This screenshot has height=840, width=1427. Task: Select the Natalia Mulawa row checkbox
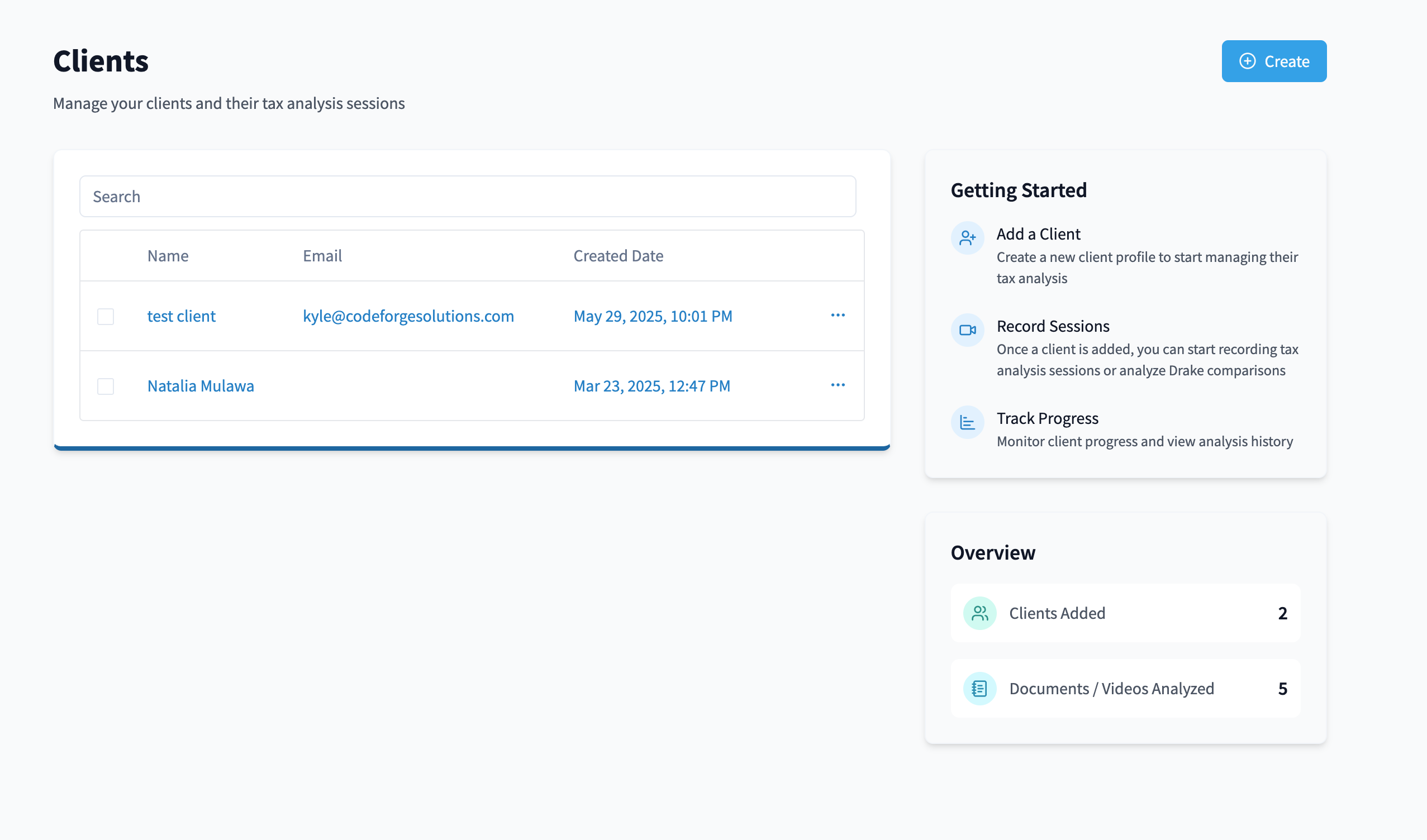[106, 386]
